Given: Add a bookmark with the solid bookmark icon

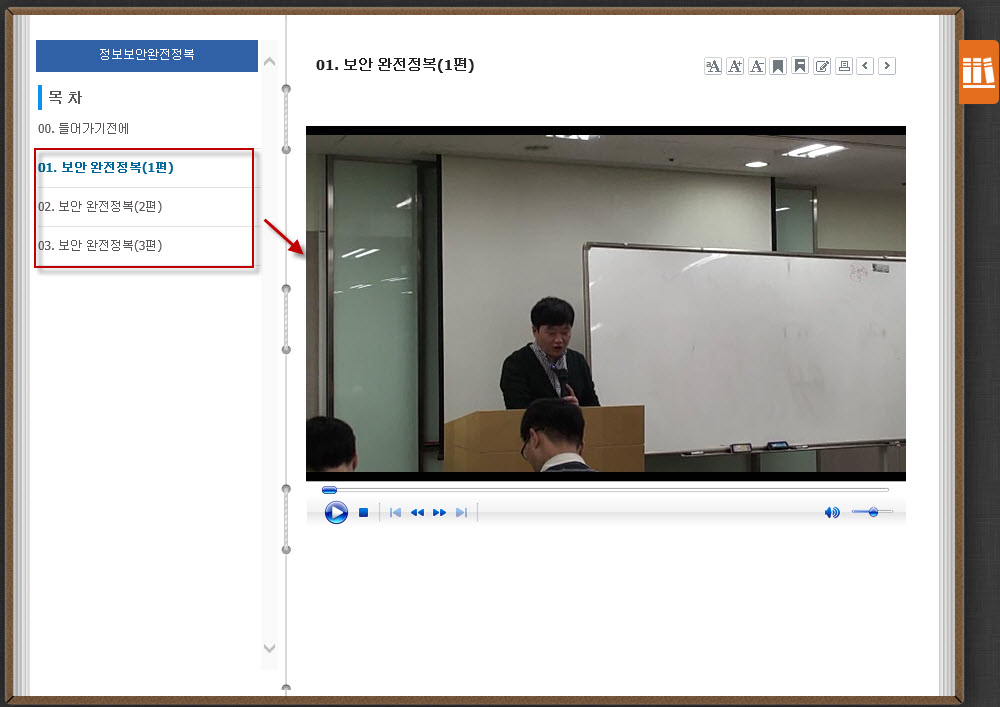Looking at the screenshot, I should [x=778, y=66].
